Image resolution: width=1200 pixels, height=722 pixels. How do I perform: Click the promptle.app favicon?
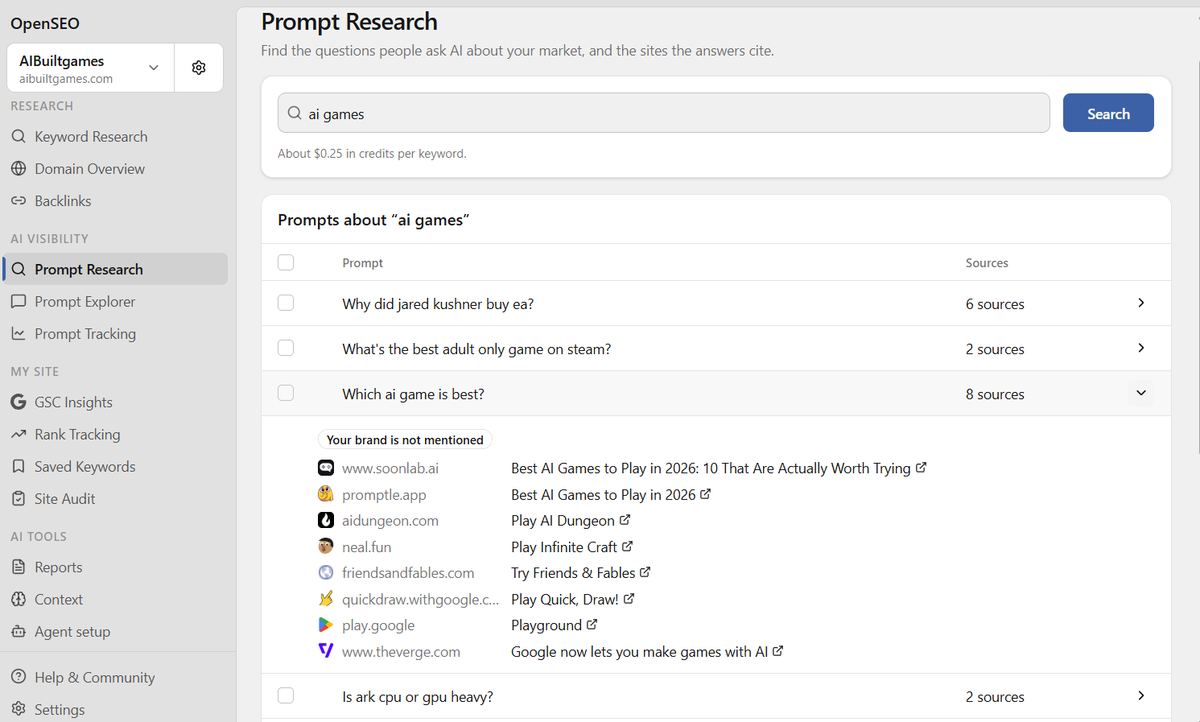pyautogui.click(x=325, y=494)
